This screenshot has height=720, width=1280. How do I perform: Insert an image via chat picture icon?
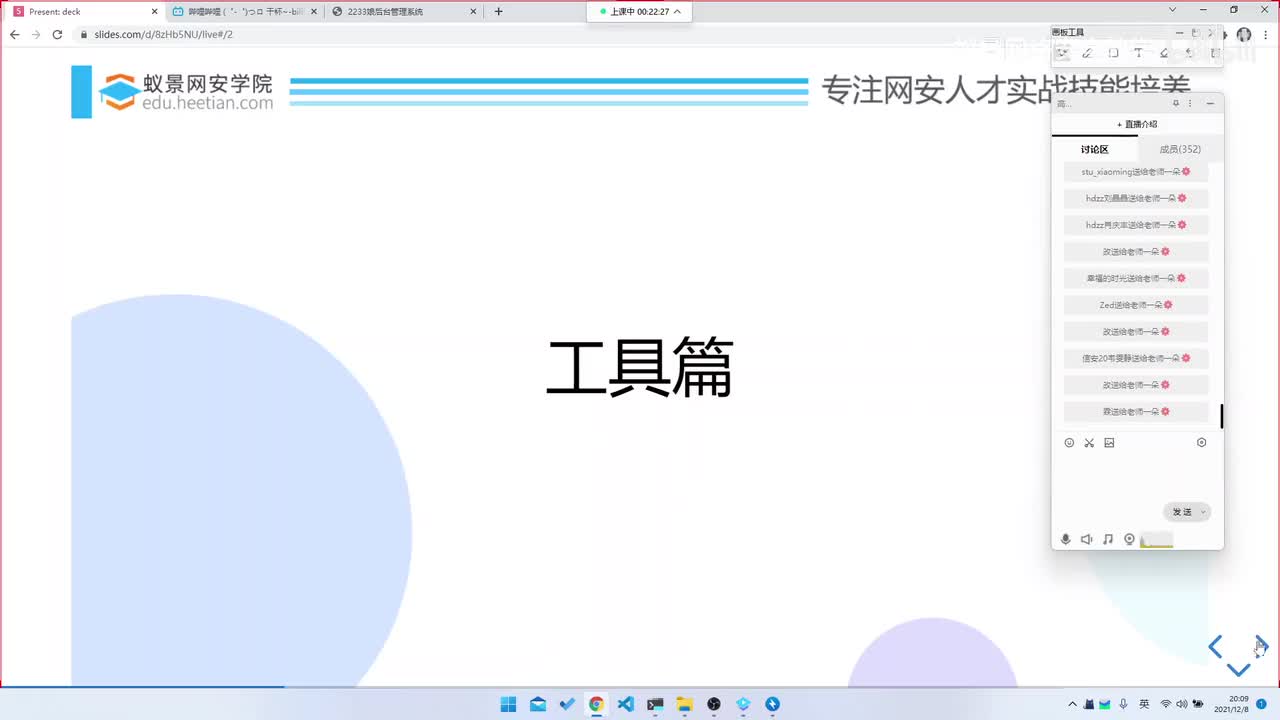pyautogui.click(x=1109, y=443)
